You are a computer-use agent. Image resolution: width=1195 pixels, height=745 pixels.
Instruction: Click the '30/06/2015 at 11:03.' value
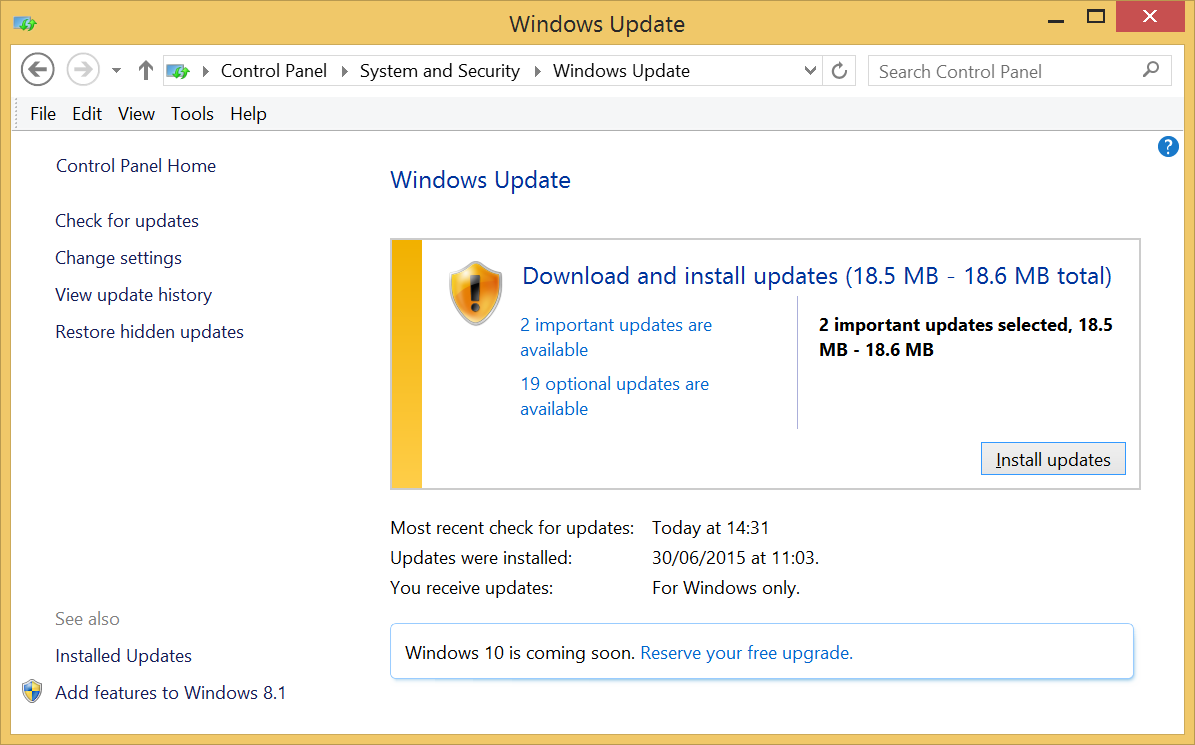pos(735,558)
